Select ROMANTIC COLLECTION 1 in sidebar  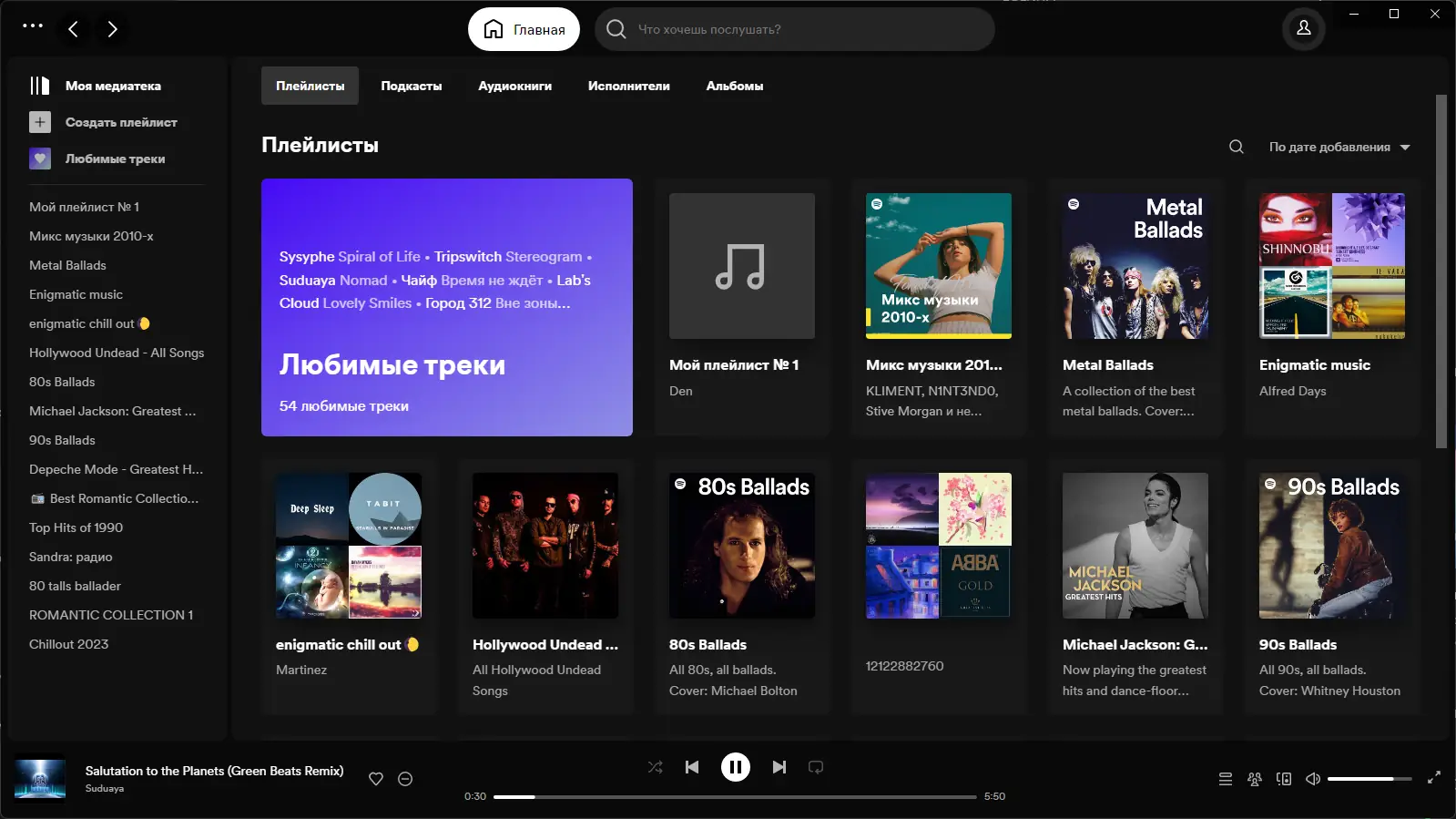[x=111, y=615]
